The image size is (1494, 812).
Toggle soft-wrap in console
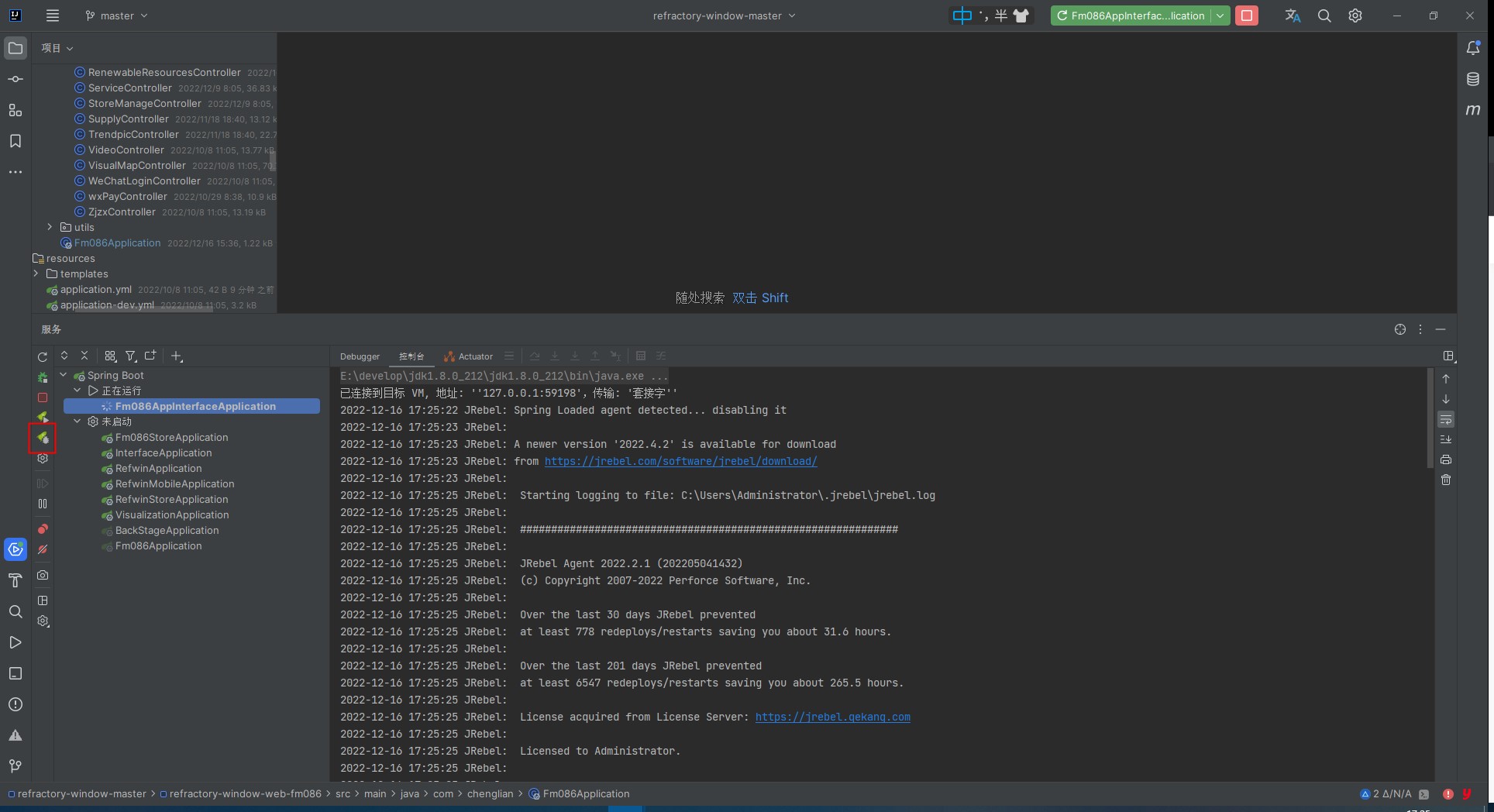click(x=1446, y=419)
